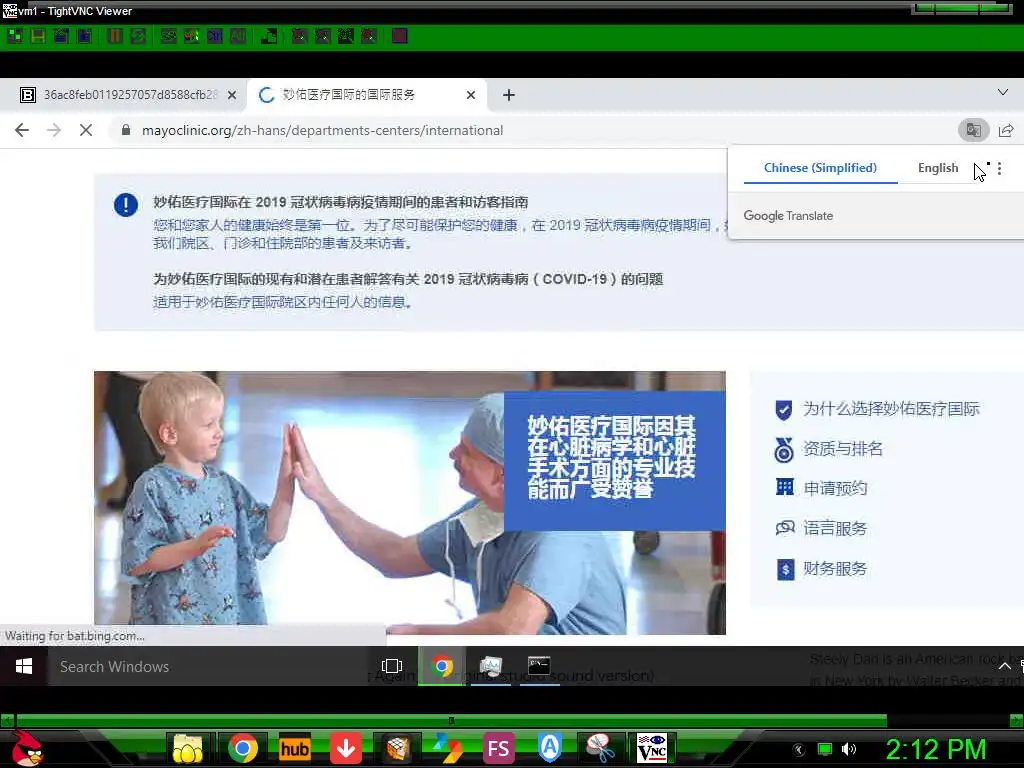Click the speech bubbles language icon
The height and width of the screenshot is (768, 1024).
pos(784,527)
